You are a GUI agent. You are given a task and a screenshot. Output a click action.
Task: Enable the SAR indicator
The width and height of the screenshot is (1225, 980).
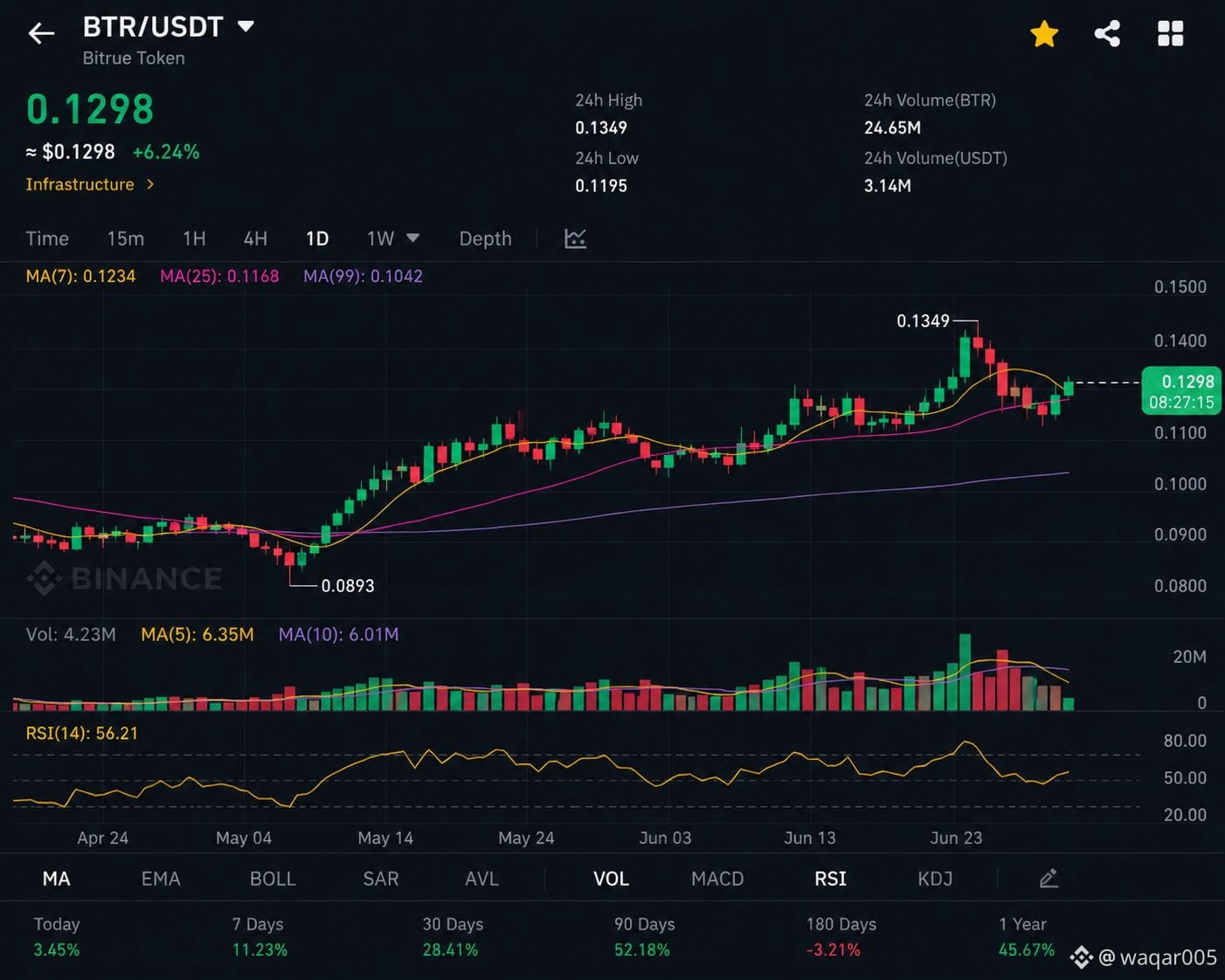[381, 879]
